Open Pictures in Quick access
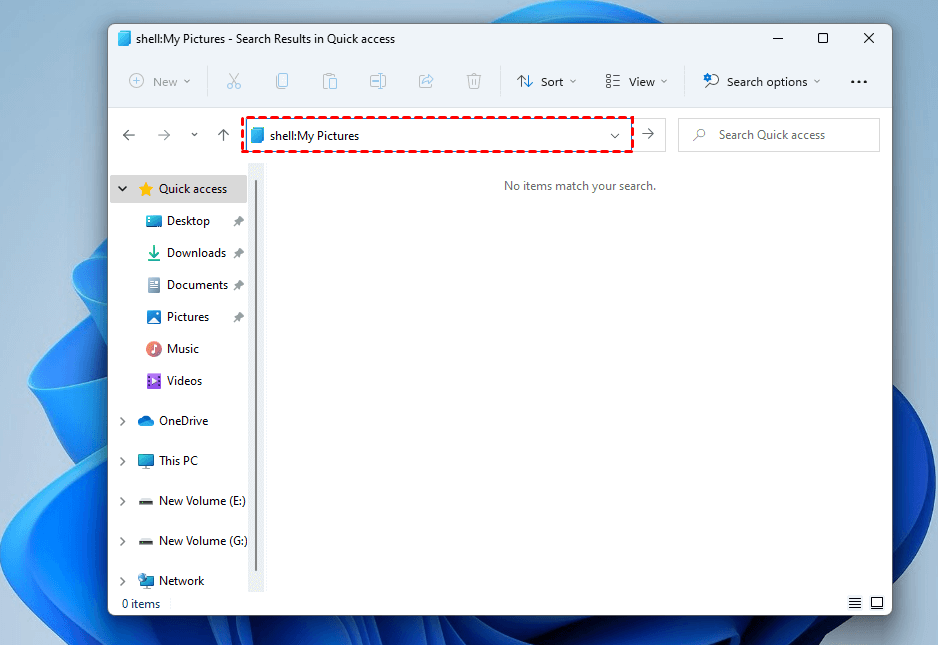938x645 pixels. pyautogui.click(x=187, y=317)
